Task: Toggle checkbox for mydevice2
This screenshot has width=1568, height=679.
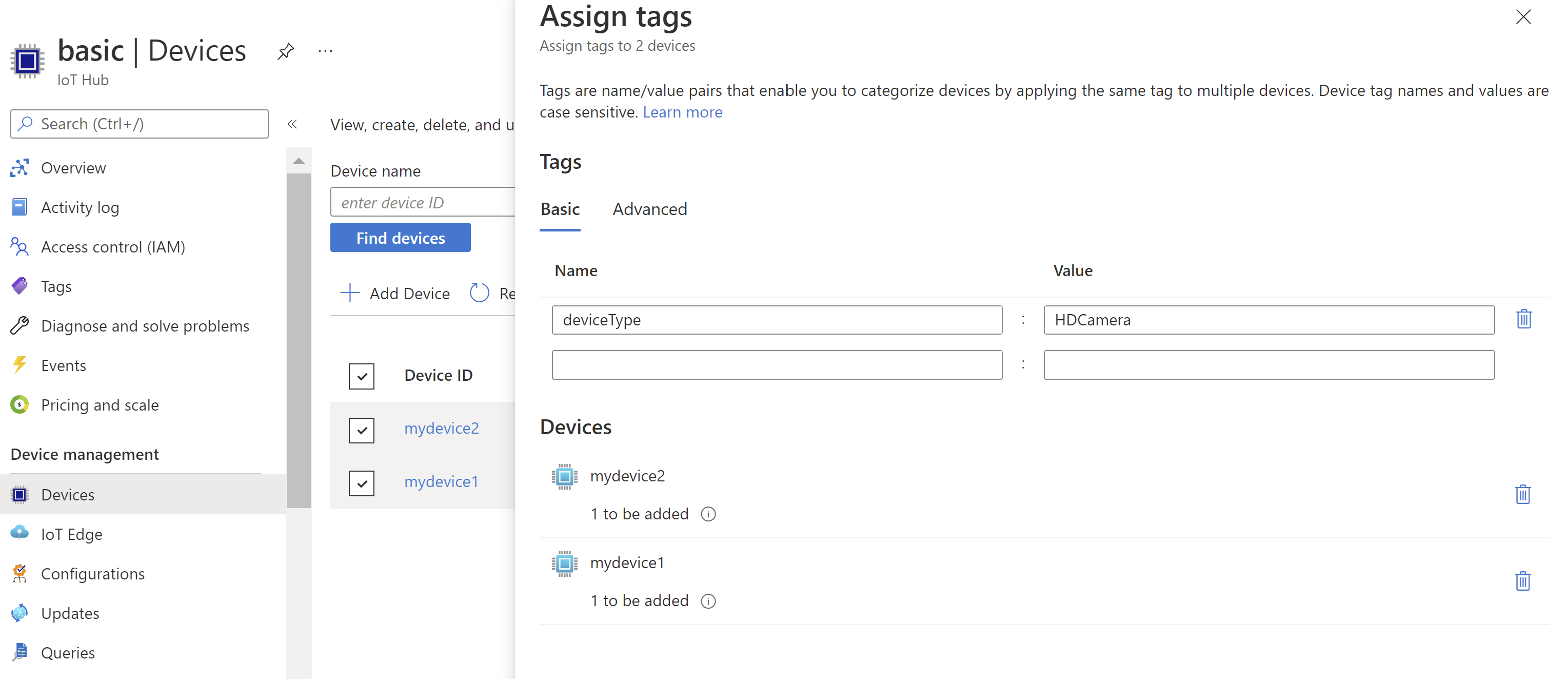Action: coord(363,428)
